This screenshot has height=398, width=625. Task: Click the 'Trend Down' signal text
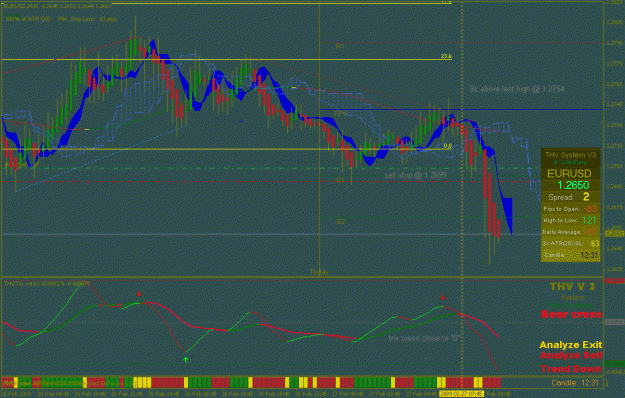[571, 369]
